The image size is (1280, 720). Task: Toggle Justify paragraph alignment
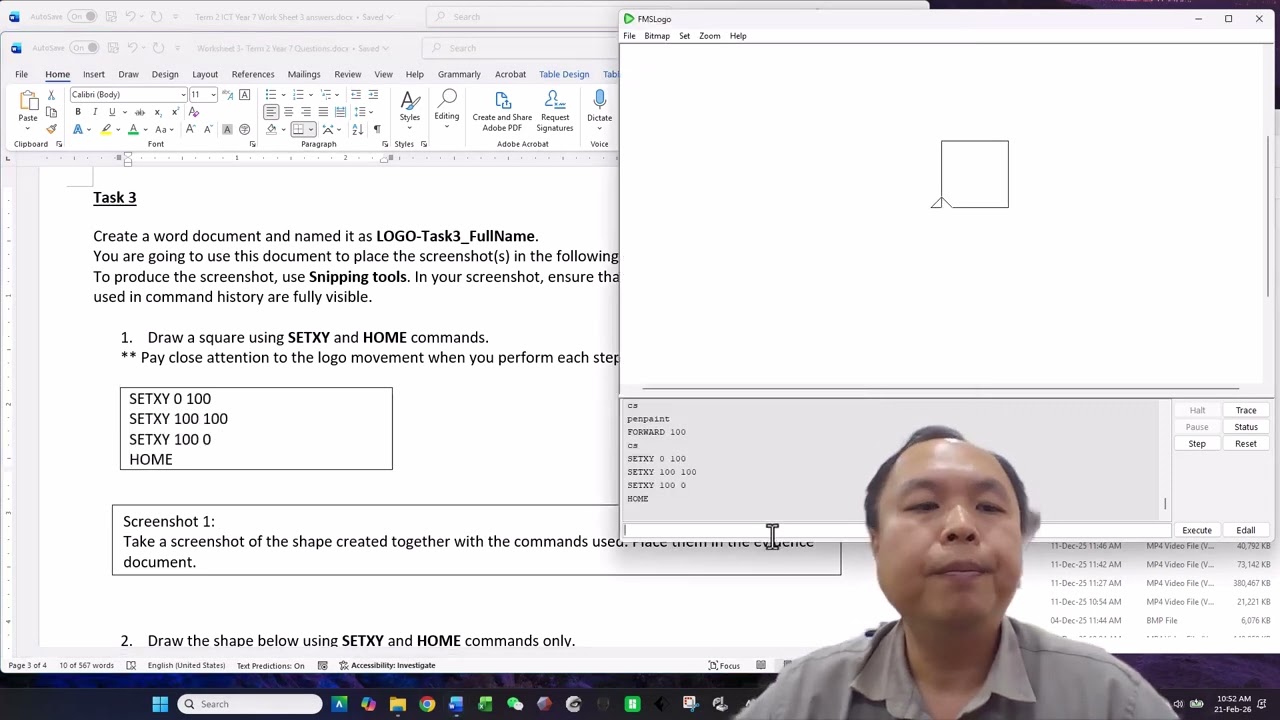tap(322, 112)
